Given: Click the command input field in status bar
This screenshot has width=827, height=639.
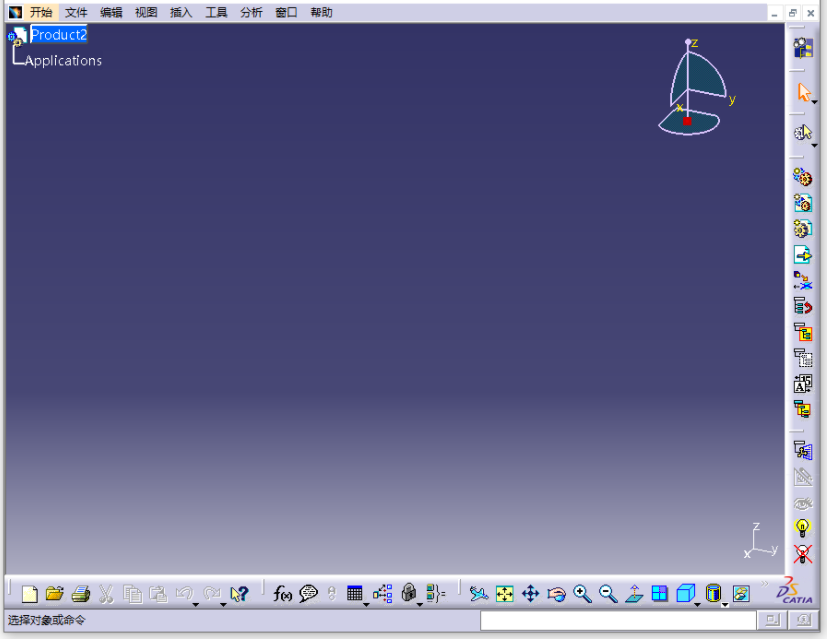Looking at the screenshot, I should click(618, 621).
